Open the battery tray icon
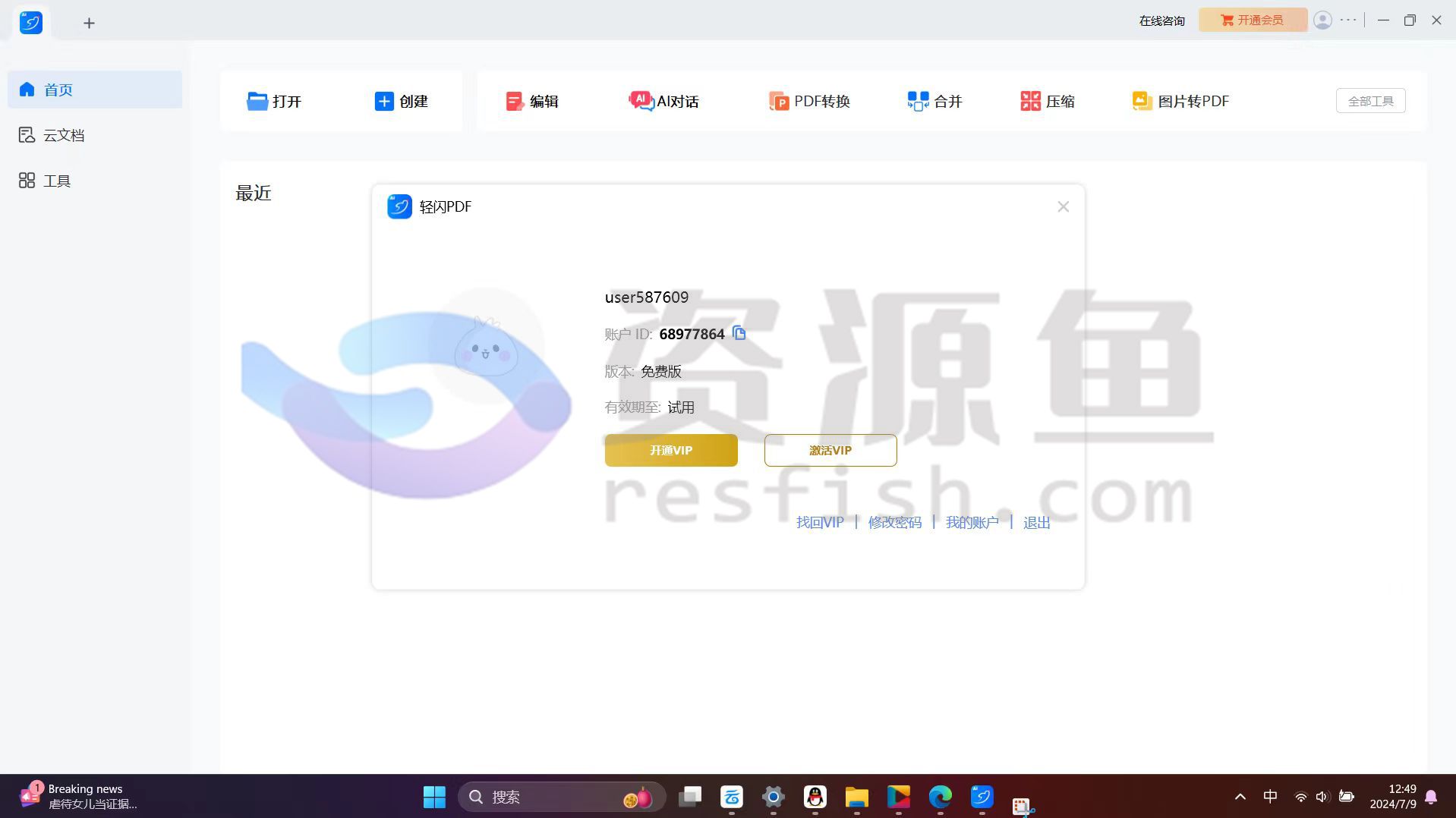The width and height of the screenshot is (1456, 818). coord(1347,797)
